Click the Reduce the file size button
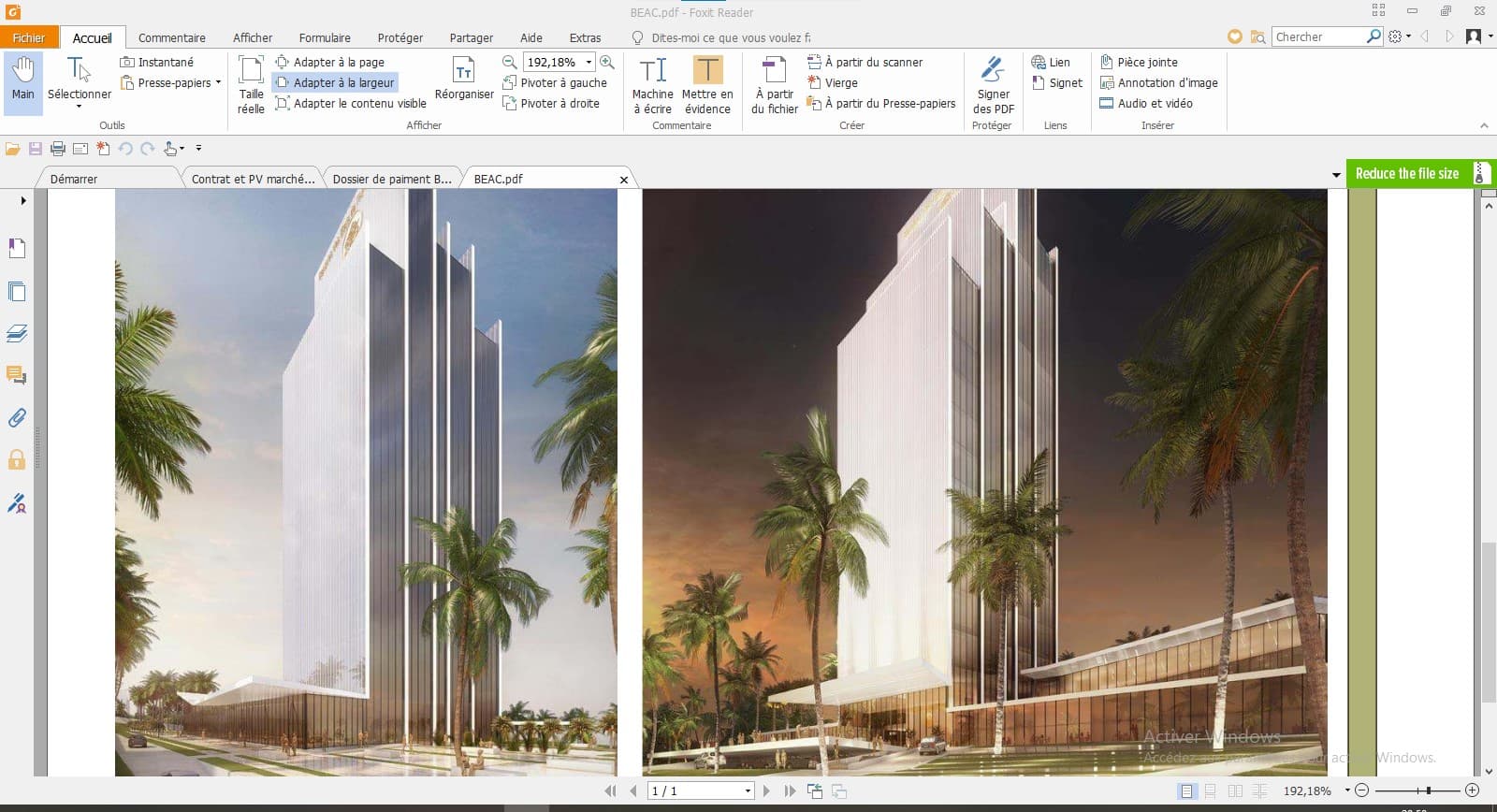1497x812 pixels. (1406, 174)
